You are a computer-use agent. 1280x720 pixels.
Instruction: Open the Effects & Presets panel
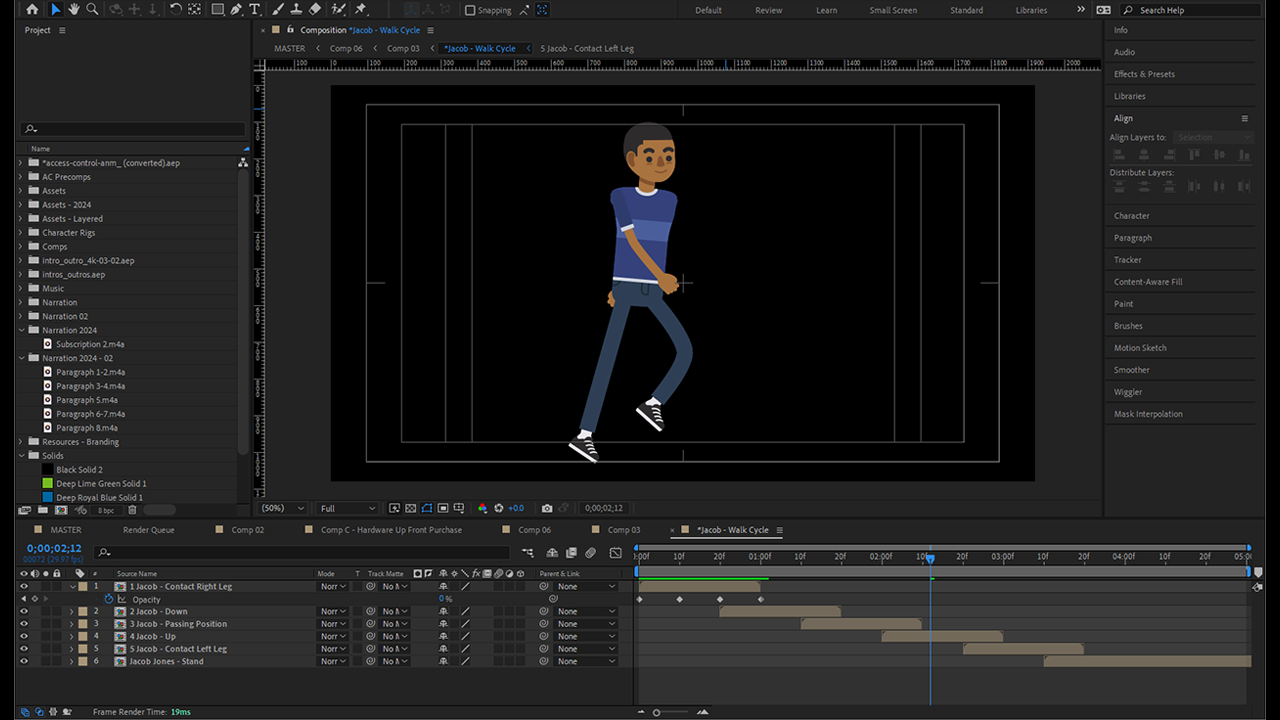click(1144, 74)
